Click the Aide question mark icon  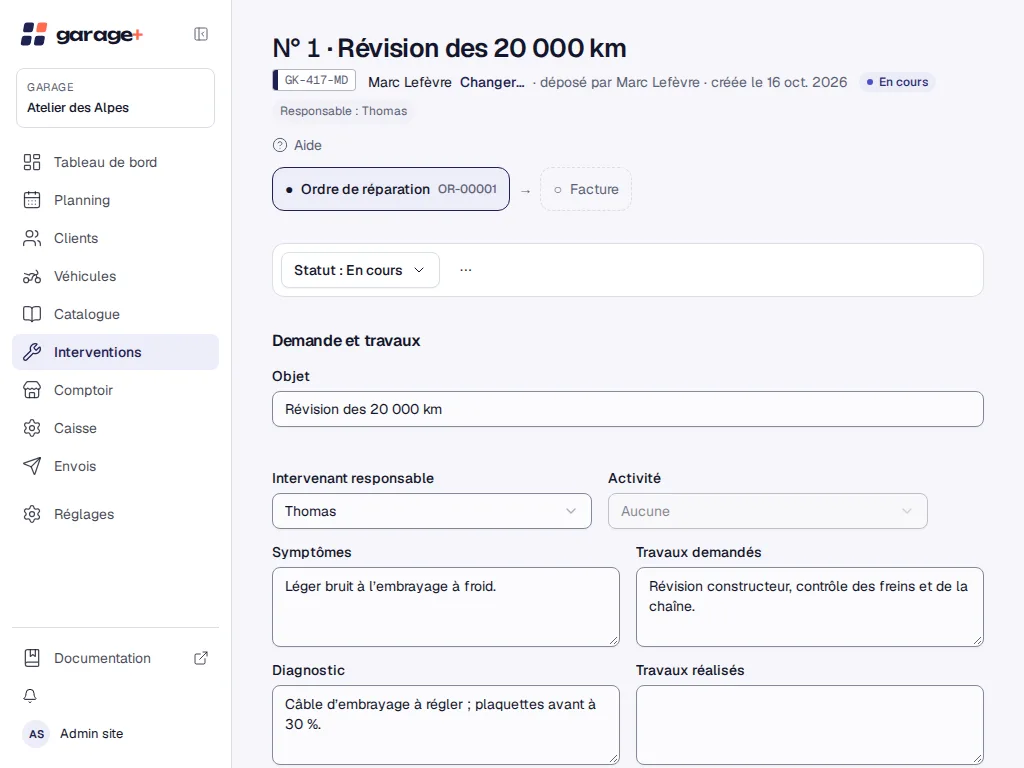(280, 145)
